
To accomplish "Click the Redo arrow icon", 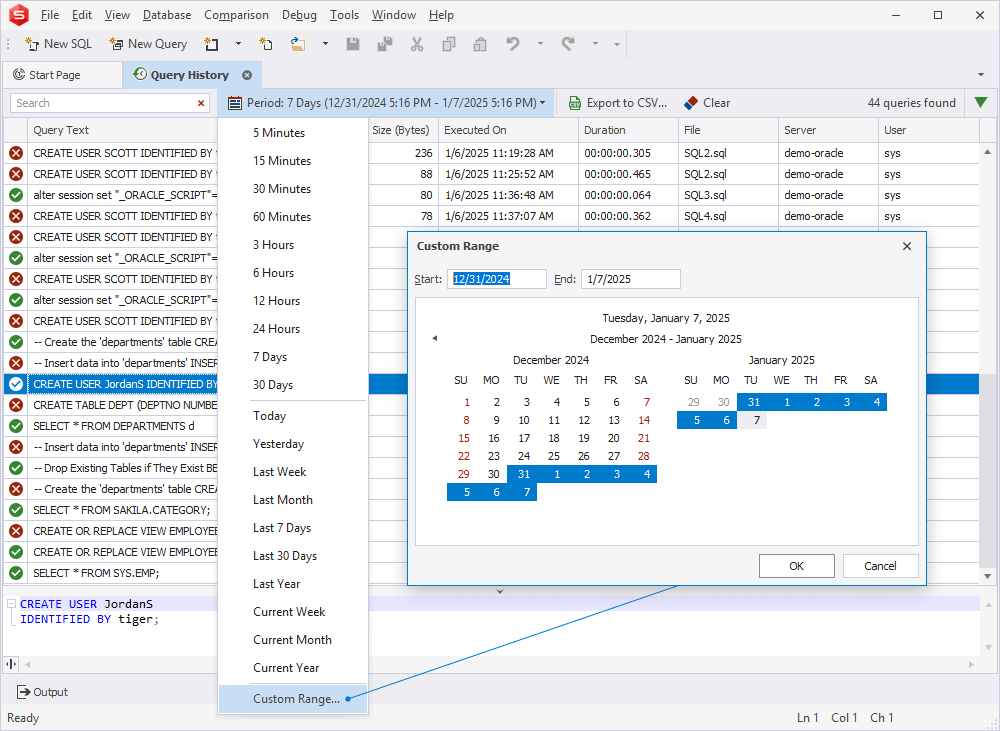I will pyautogui.click(x=568, y=44).
